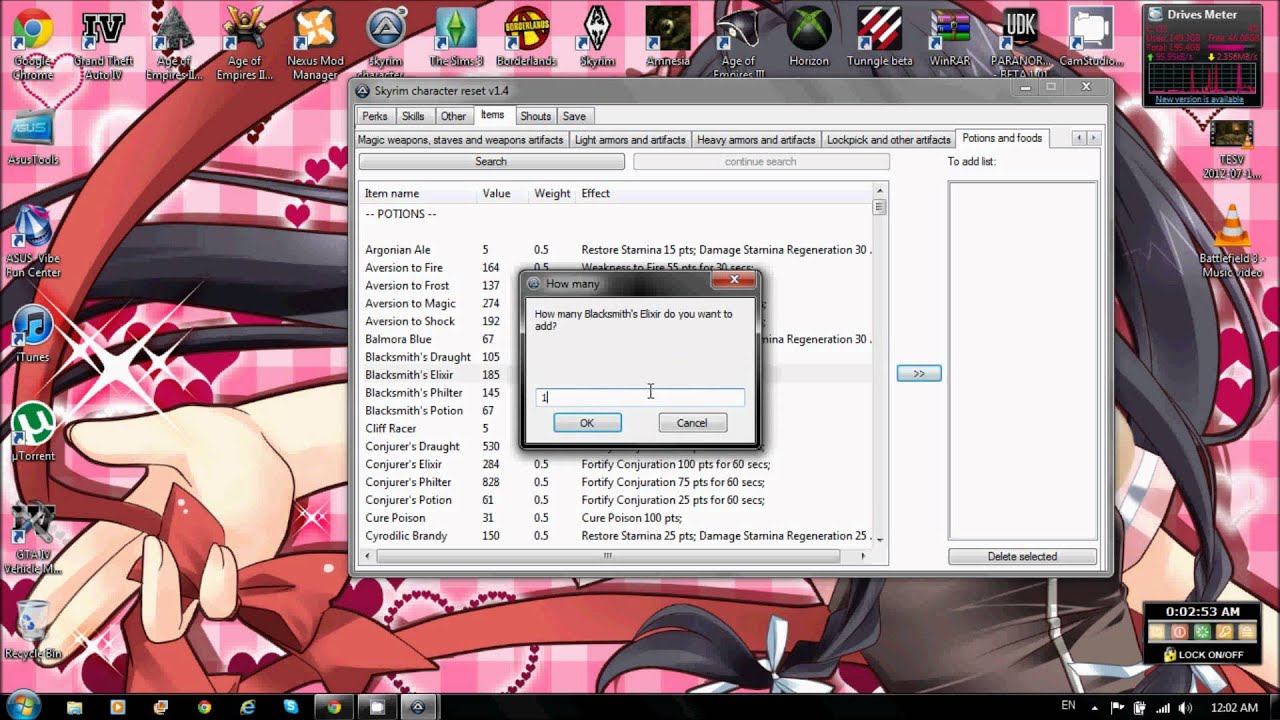This screenshot has height=720, width=1280.
Task: Show hidden tray icons arrow
Action: pos(1096,707)
